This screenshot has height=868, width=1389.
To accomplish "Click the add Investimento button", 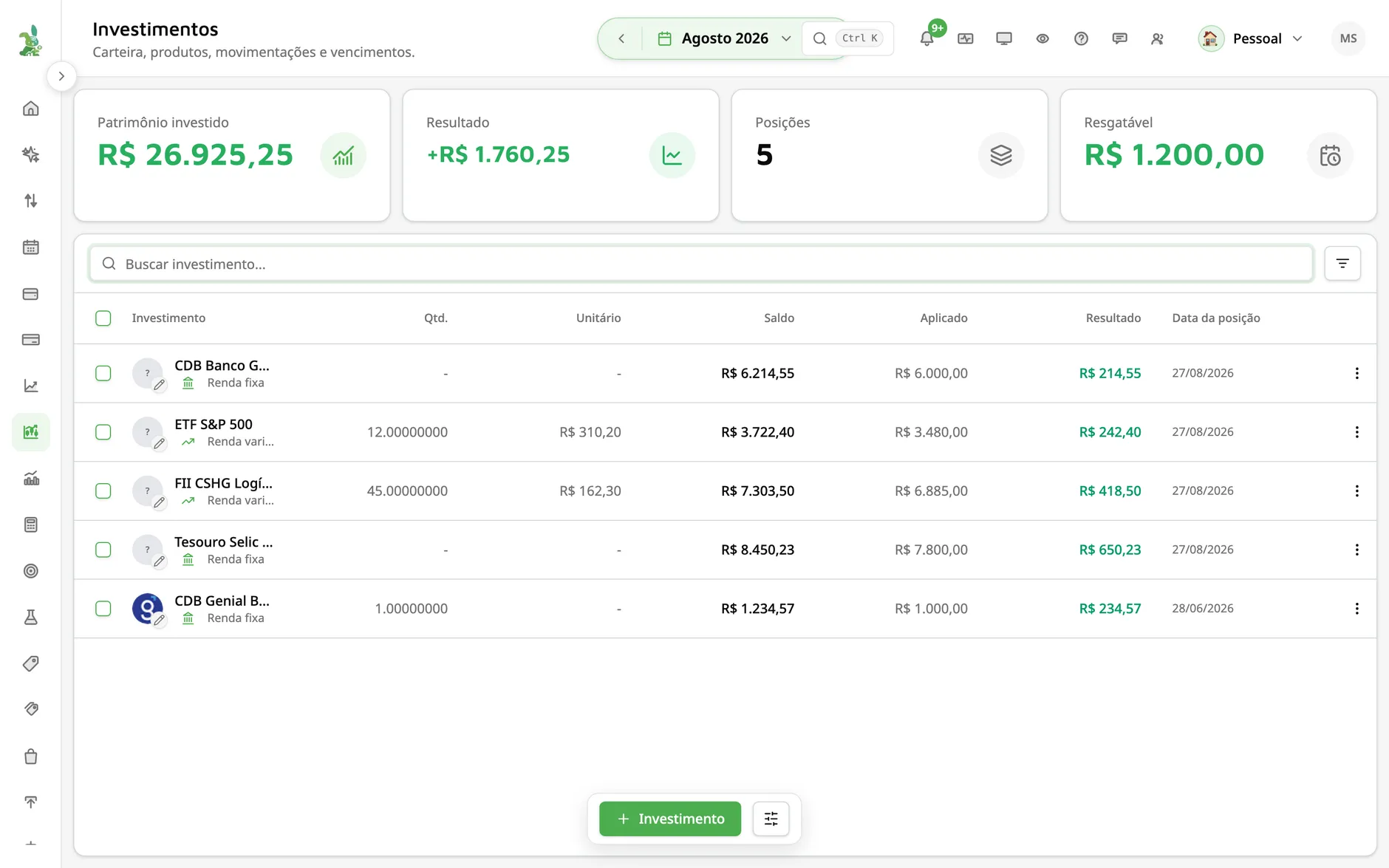I will coord(670,819).
